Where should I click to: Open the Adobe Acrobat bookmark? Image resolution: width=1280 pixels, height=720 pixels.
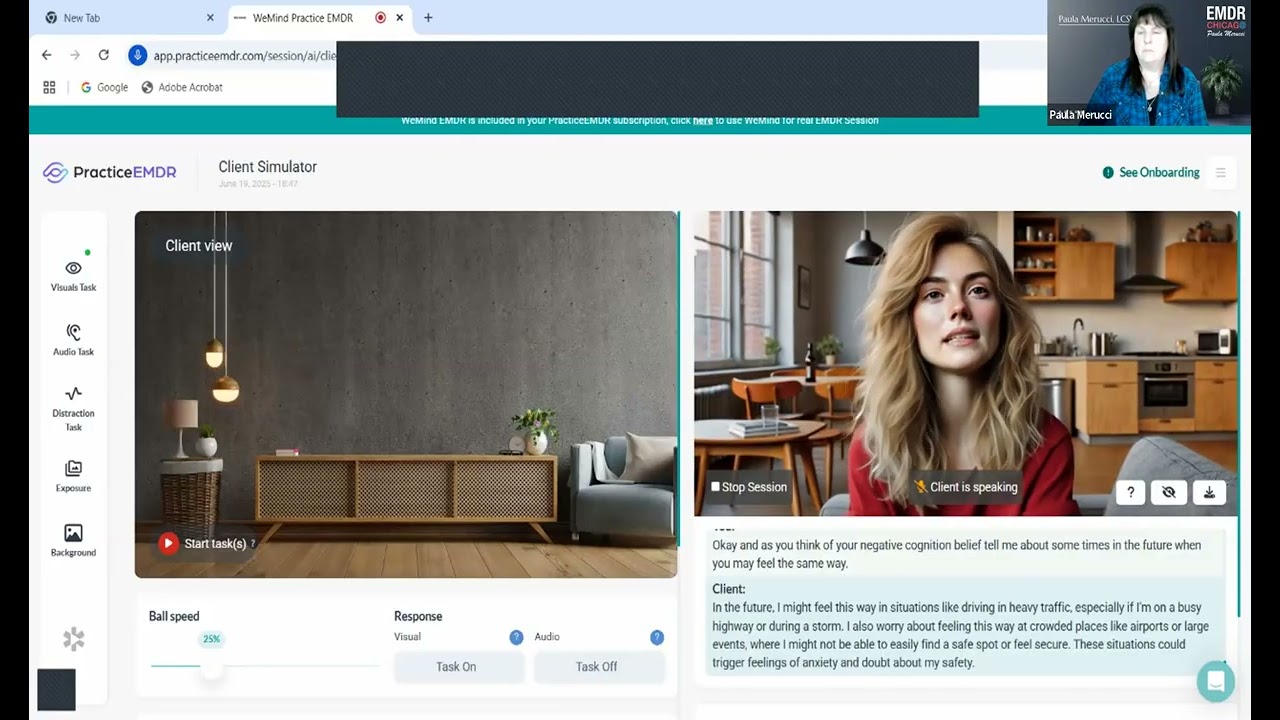click(x=182, y=87)
